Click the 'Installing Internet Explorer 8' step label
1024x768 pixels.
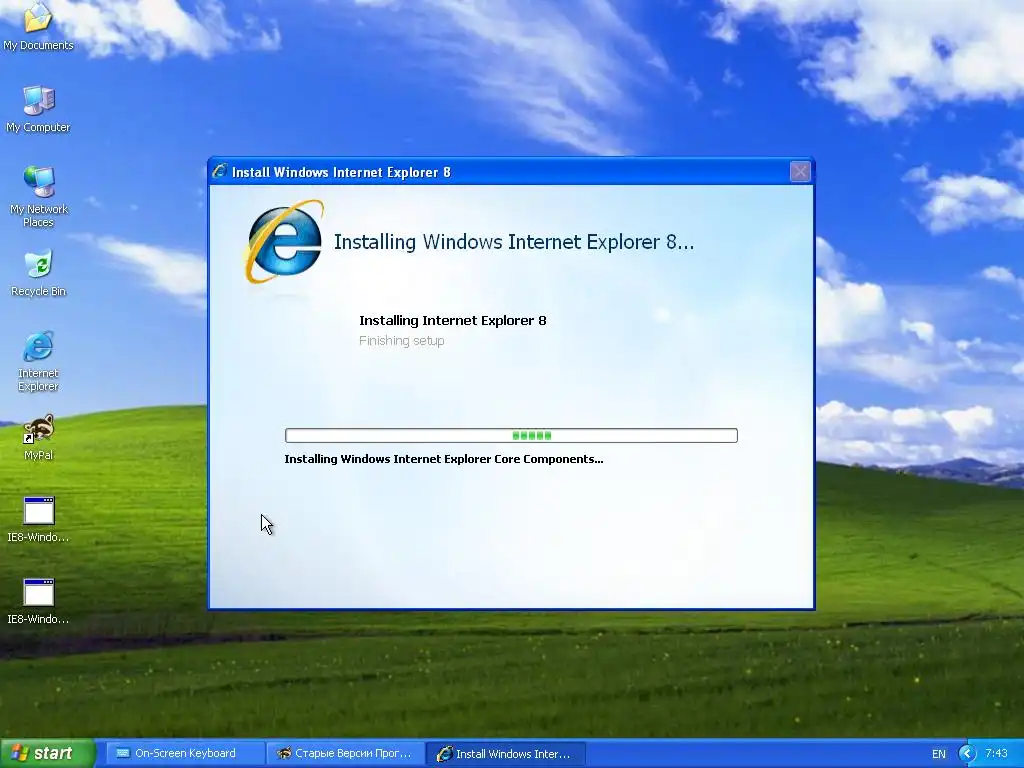pos(453,321)
